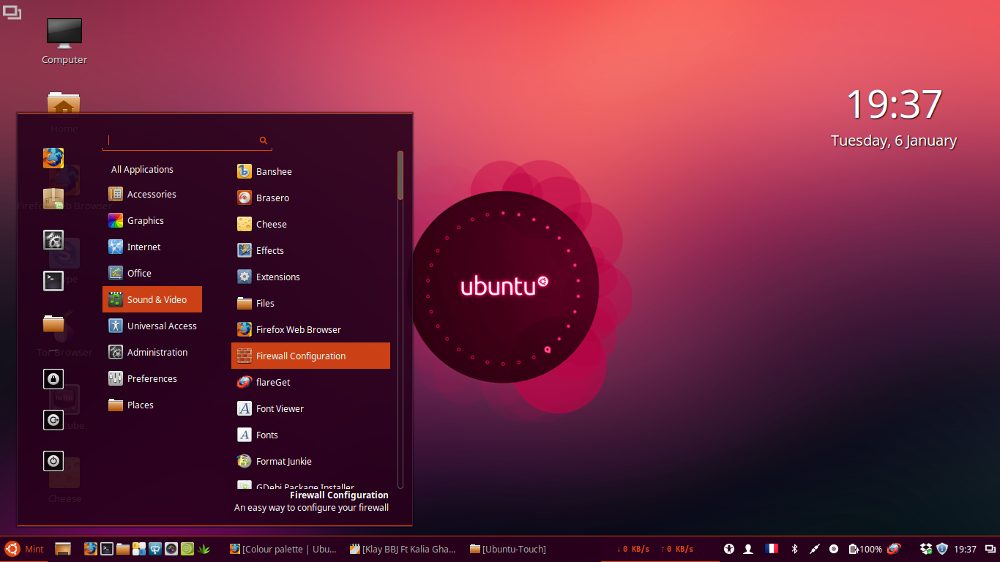Click the Lock Screen icon in menu sidebar
Viewport: 1000px width, 562px height.
tap(54, 379)
